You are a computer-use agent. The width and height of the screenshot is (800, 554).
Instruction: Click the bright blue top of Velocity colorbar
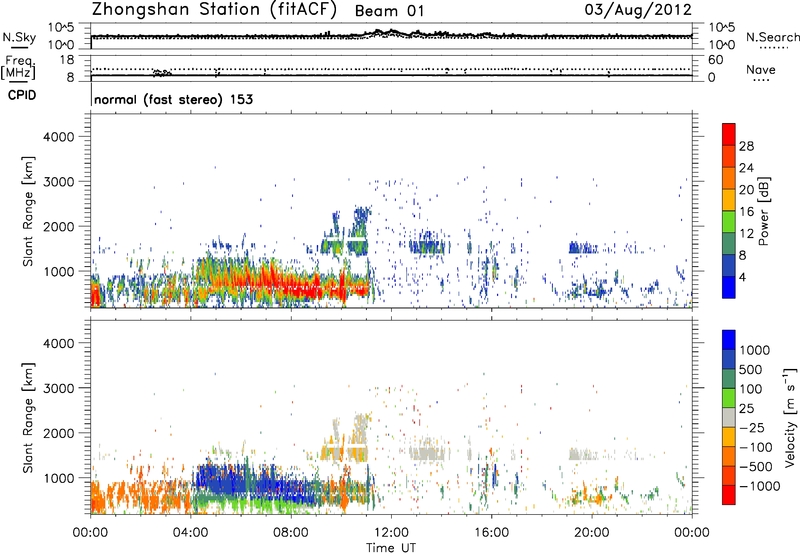[729, 340]
